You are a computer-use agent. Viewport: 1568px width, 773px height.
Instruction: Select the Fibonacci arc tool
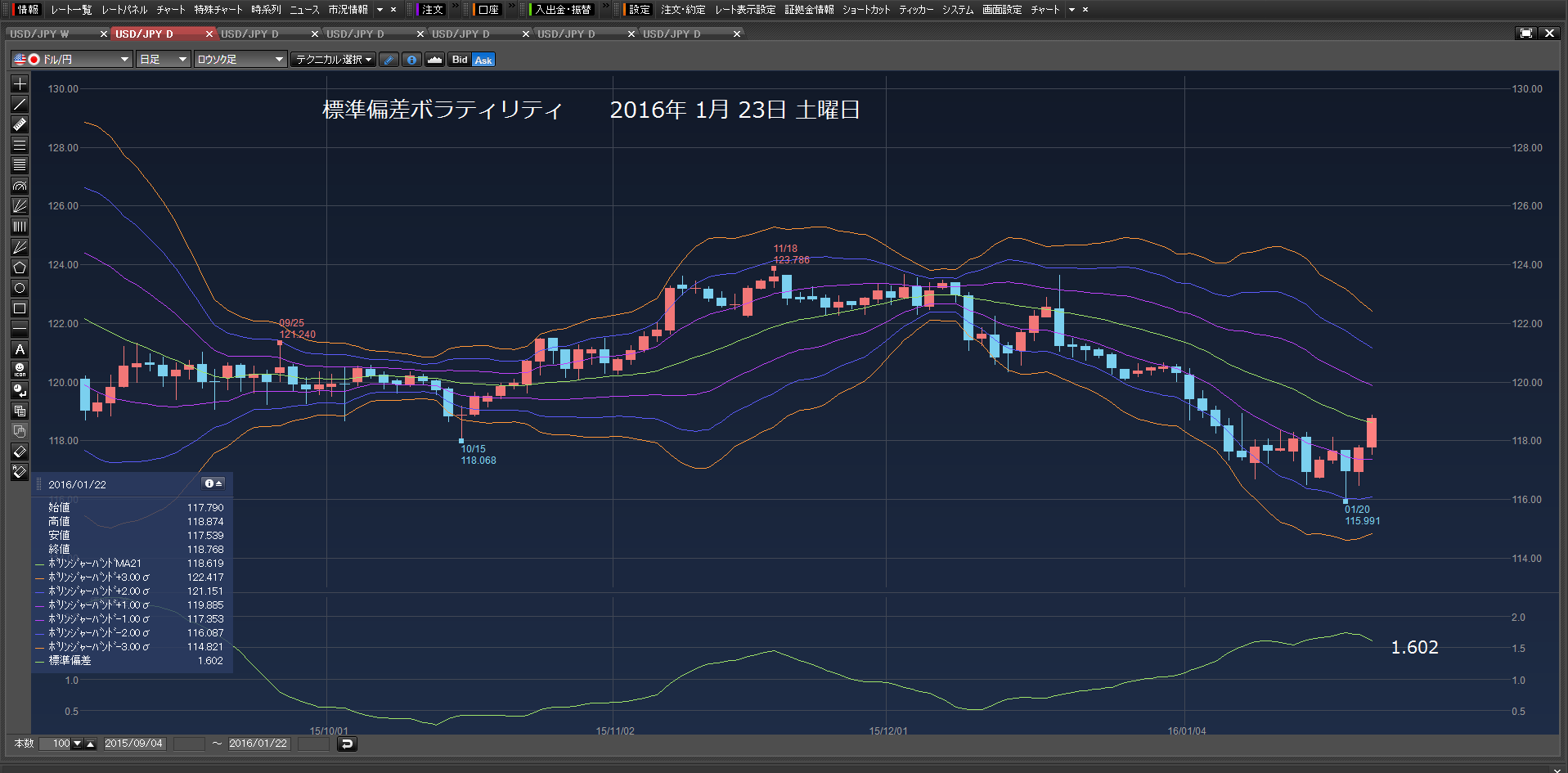(20, 186)
